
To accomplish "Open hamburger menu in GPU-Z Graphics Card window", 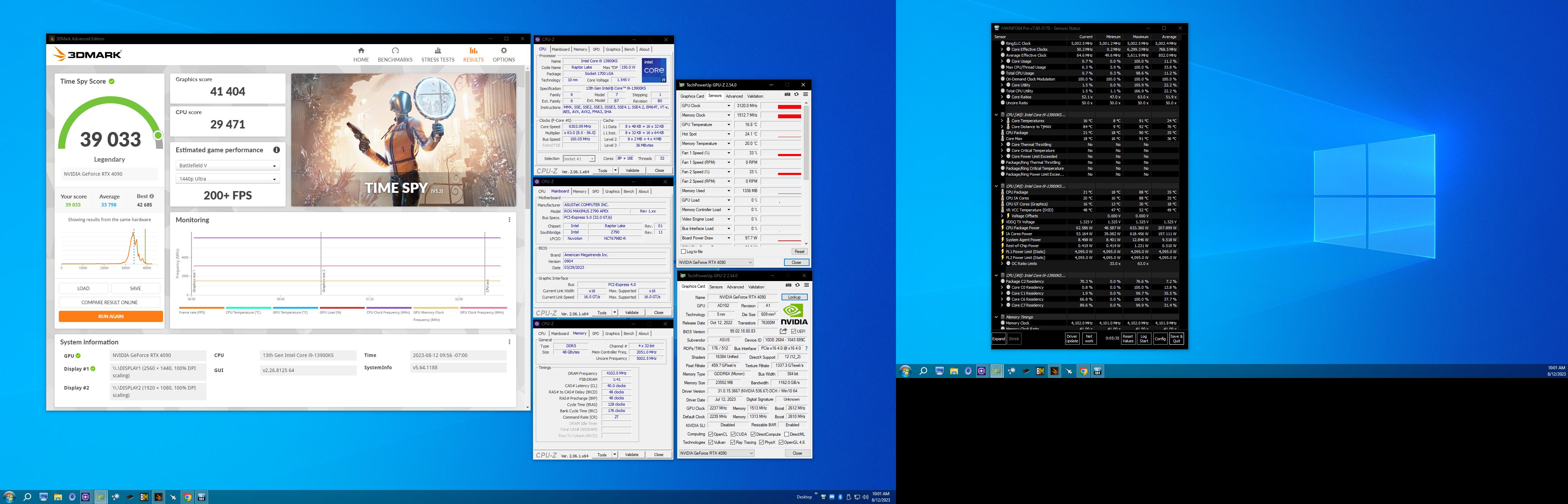I will [x=806, y=285].
